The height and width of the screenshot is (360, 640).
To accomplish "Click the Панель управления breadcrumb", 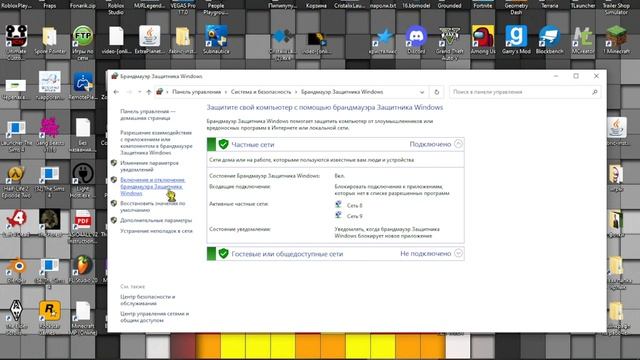I will (x=196, y=92).
